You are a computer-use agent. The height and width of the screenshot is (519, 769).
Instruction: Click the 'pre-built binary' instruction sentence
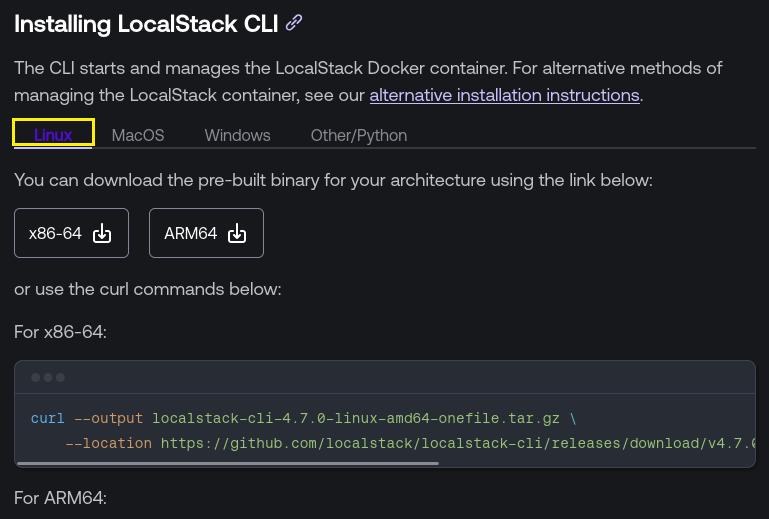click(x=333, y=180)
